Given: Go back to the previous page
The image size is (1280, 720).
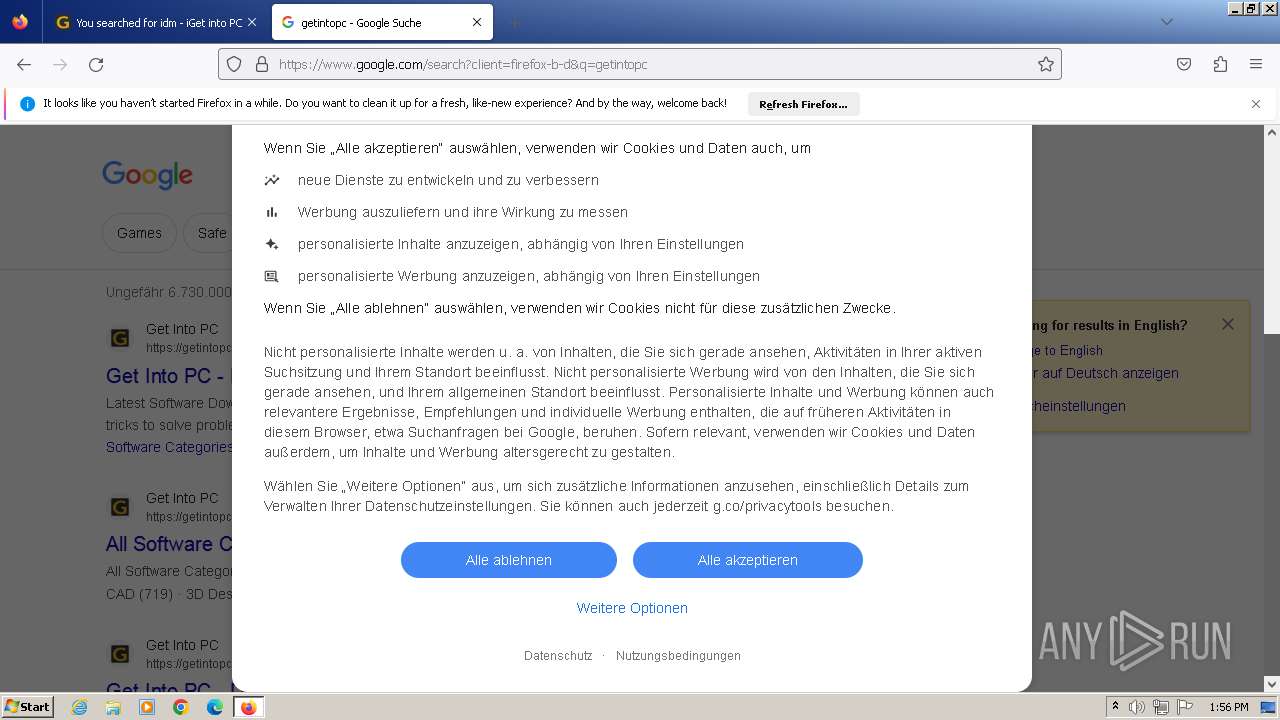Looking at the screenshot, I should (24, 64).
